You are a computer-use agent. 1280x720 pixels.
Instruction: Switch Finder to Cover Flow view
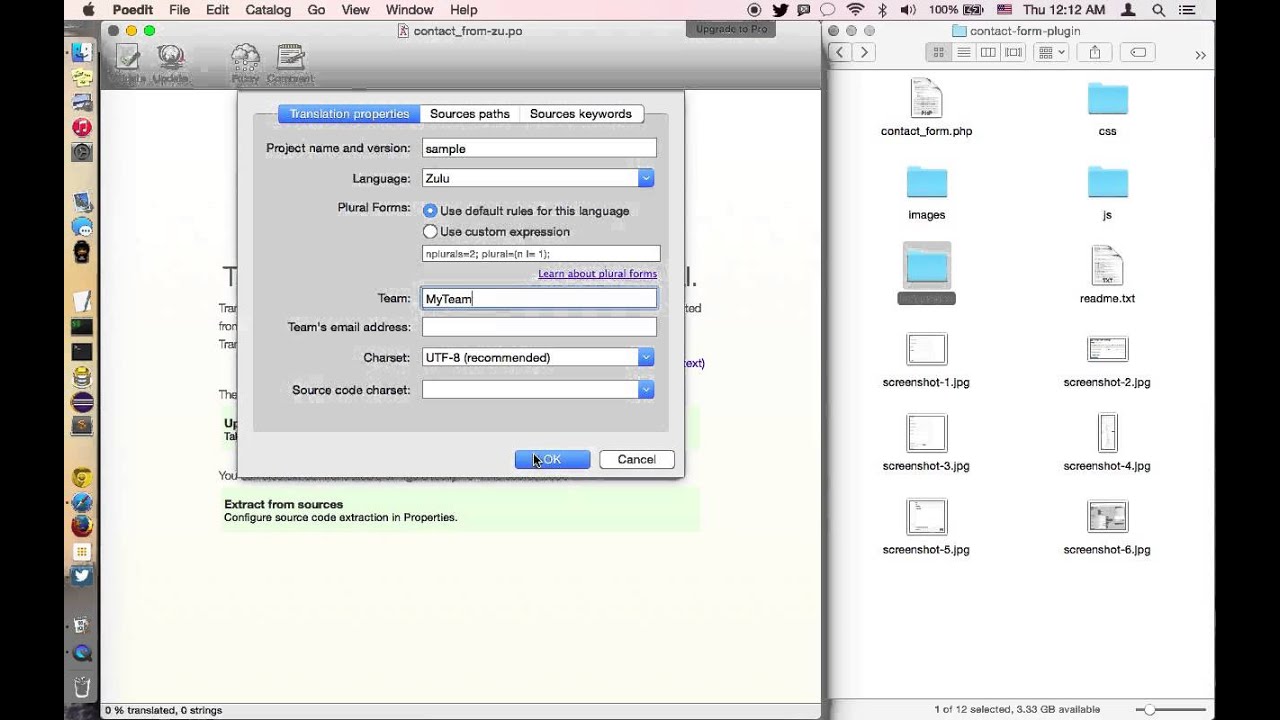coord(1013,52)
